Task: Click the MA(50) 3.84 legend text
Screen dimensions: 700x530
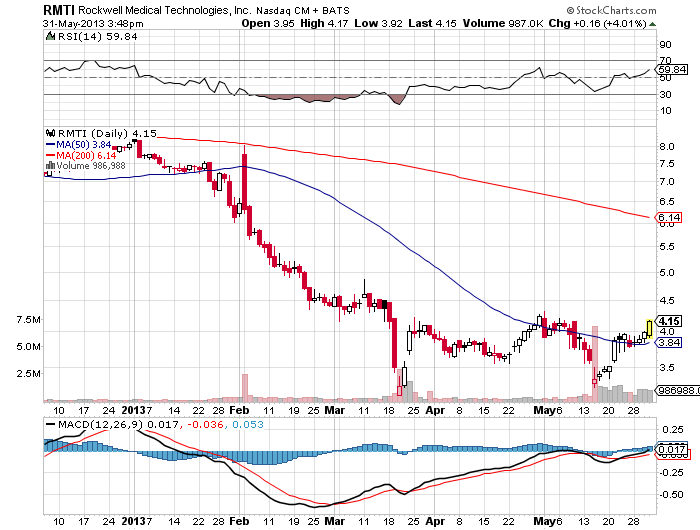Action: (84, 145)
